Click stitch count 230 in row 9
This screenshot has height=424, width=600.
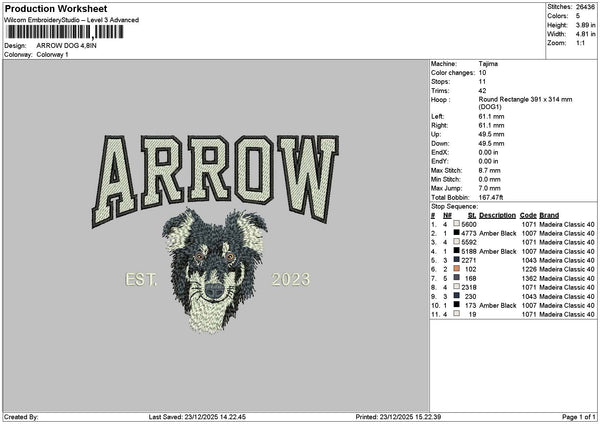click(x=470, y=297)
